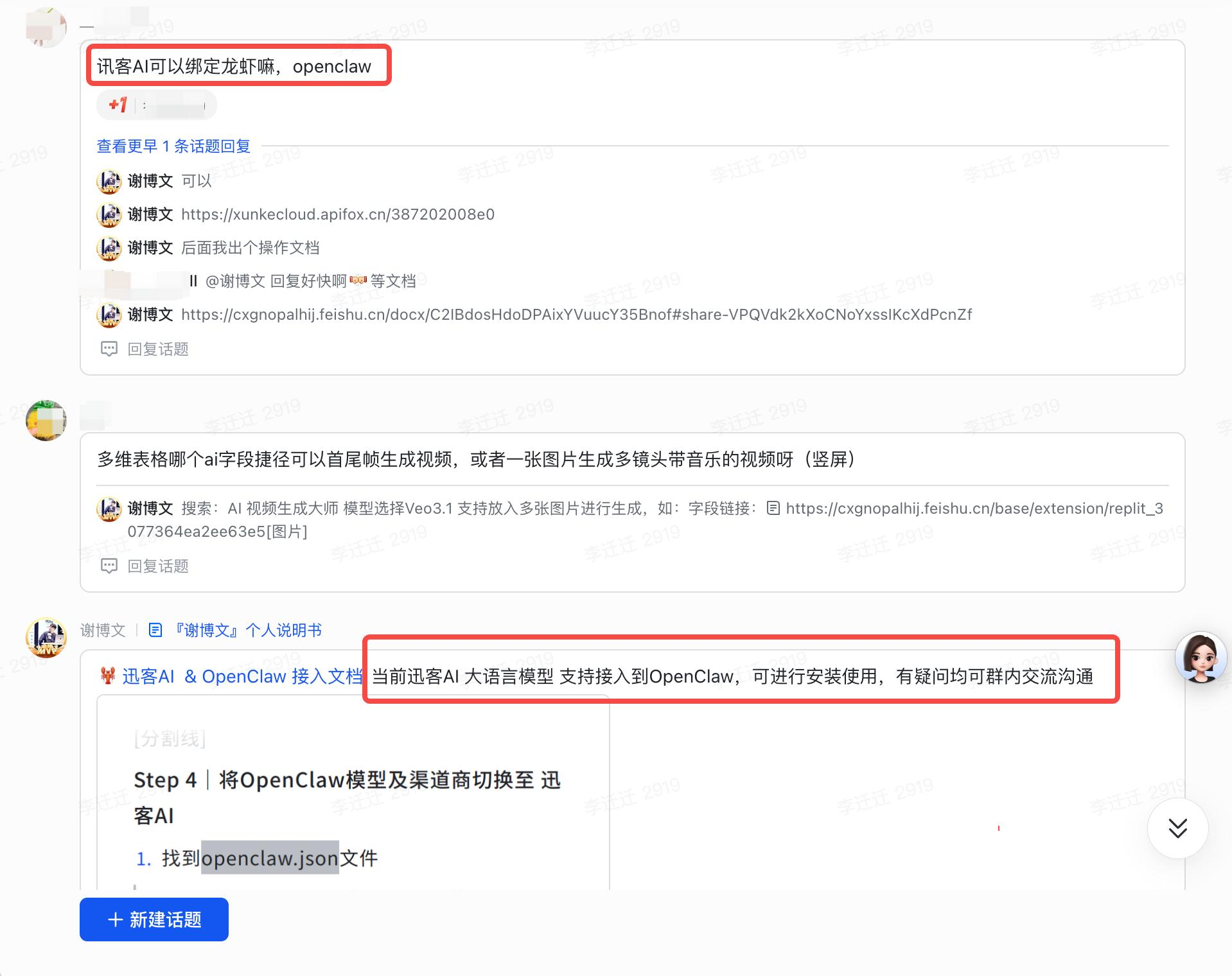The width and height of the screenshot is (1232, 976).
Task: Open the xunkecloud.apifox.cn link
Action: coord(338,214)
